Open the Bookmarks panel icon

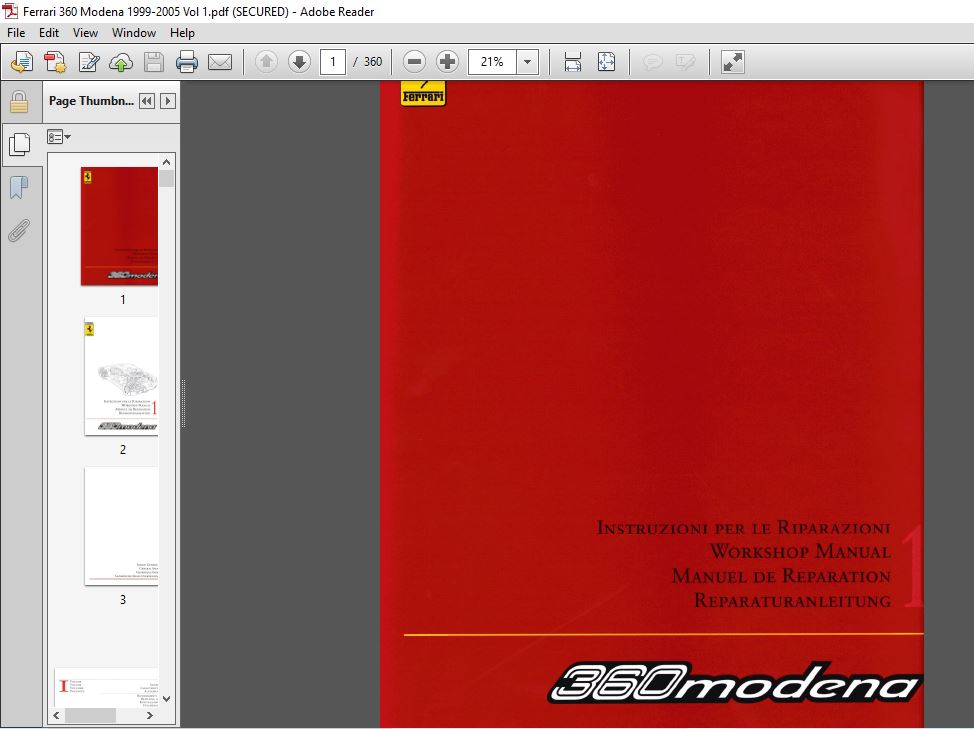[19, 187]
